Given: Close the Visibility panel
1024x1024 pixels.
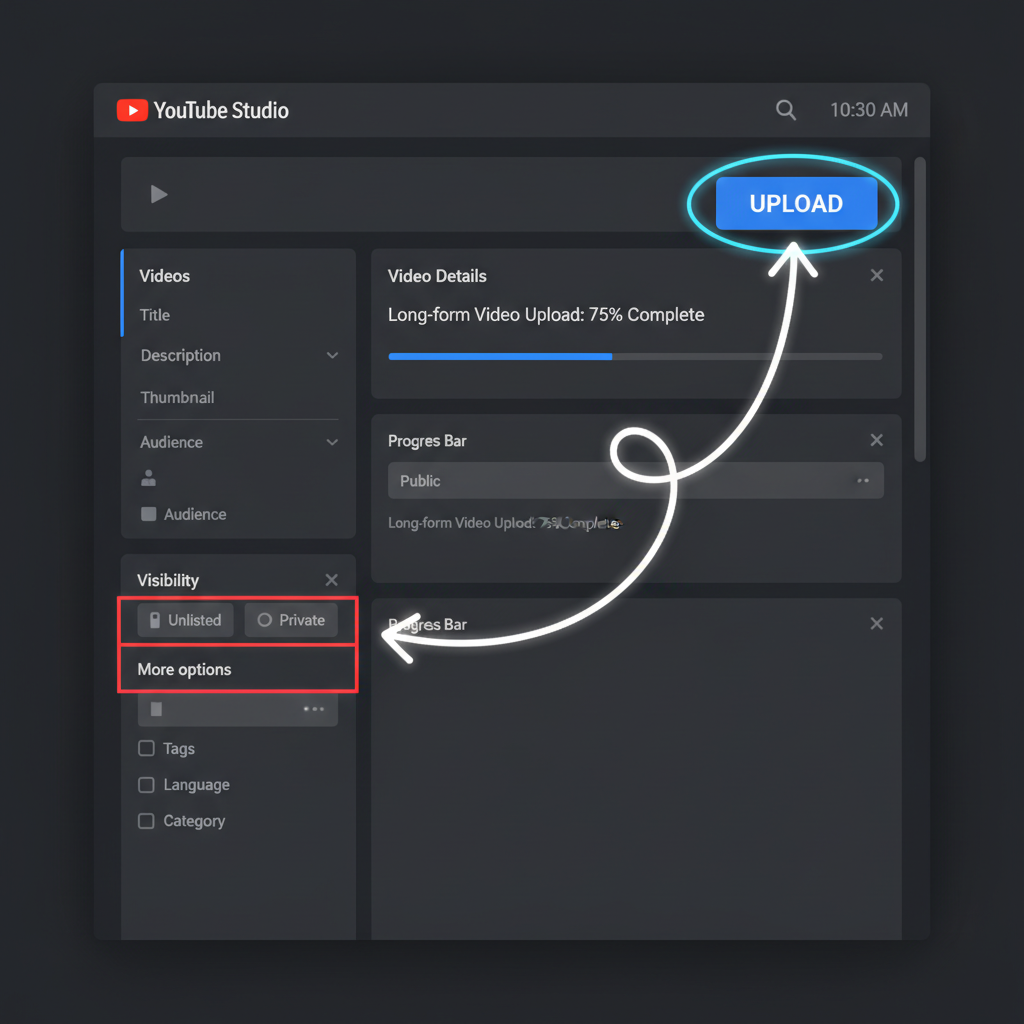Looking at the screenshot, I should point(332,580).
